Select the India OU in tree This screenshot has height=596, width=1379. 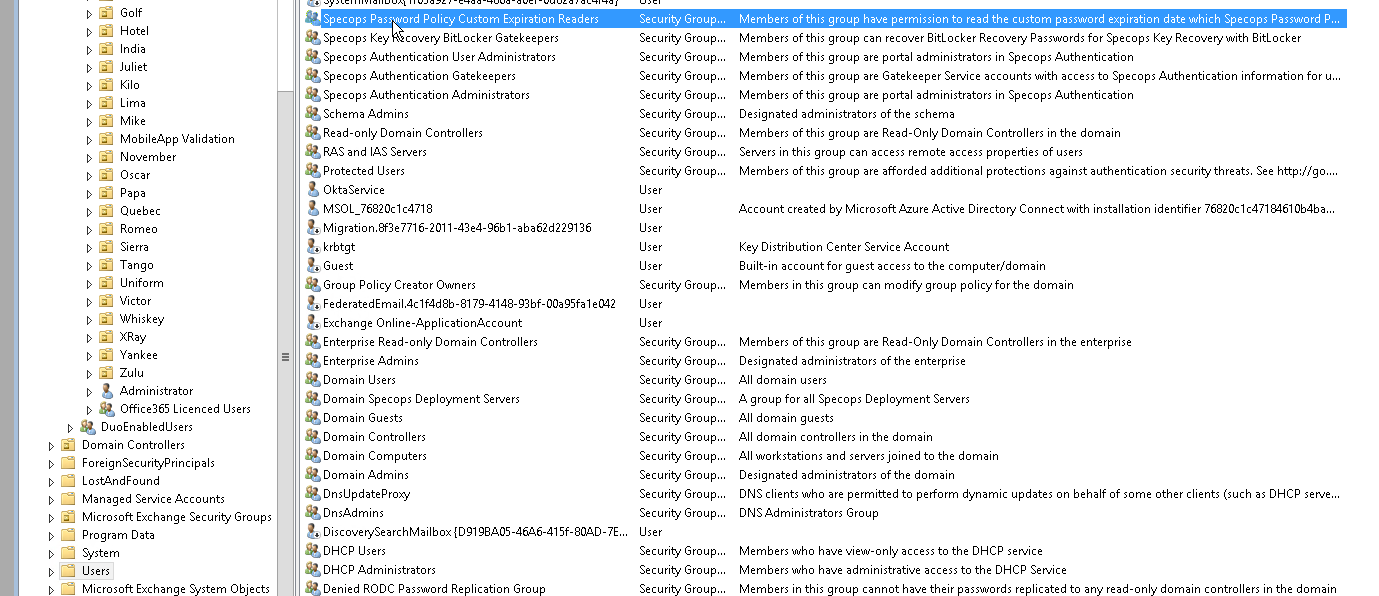[x=133, y=49]
